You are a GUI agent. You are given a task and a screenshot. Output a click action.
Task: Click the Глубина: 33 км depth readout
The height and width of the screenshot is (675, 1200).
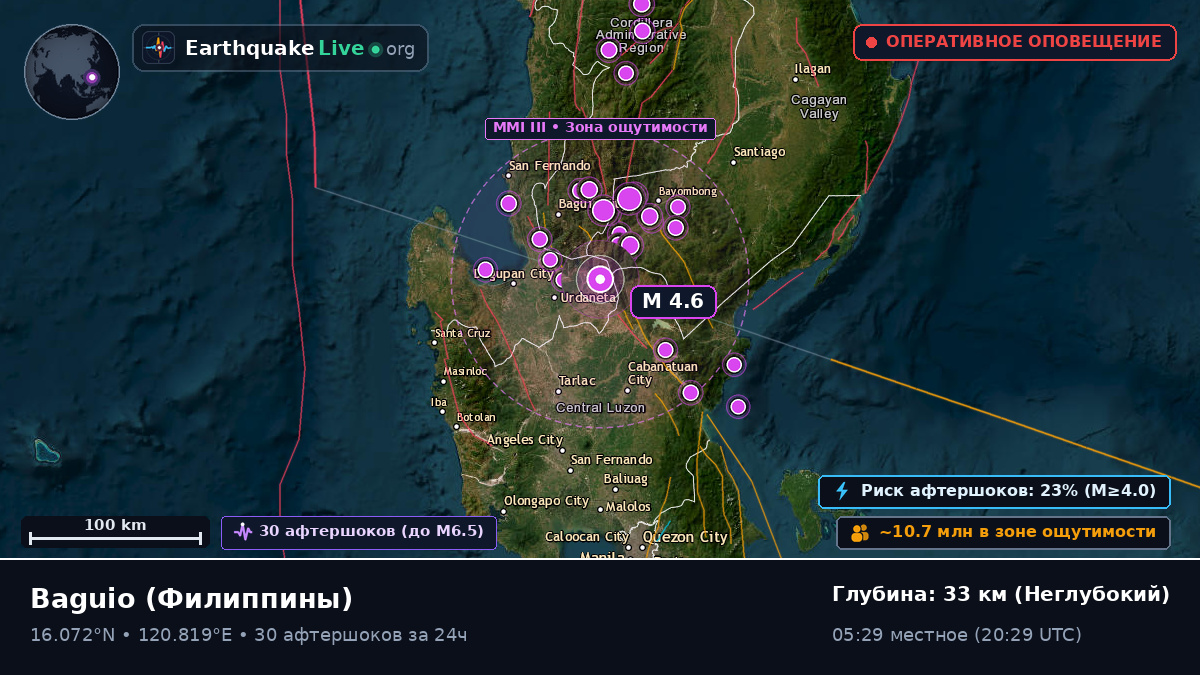[x=1001, y=595]
